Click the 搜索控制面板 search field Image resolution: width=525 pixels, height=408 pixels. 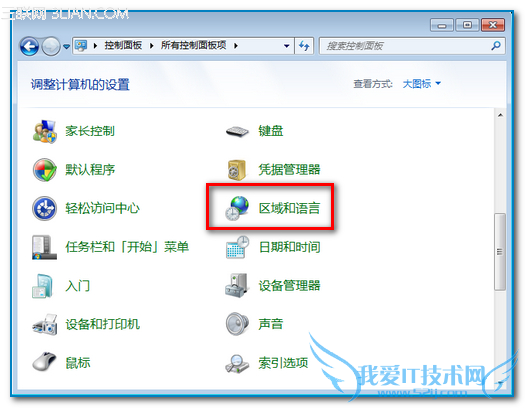406,46
